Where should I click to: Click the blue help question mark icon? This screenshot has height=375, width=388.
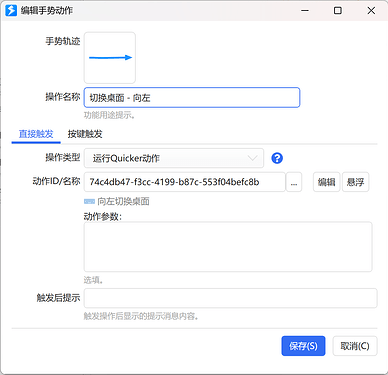[x=277, y=158]
